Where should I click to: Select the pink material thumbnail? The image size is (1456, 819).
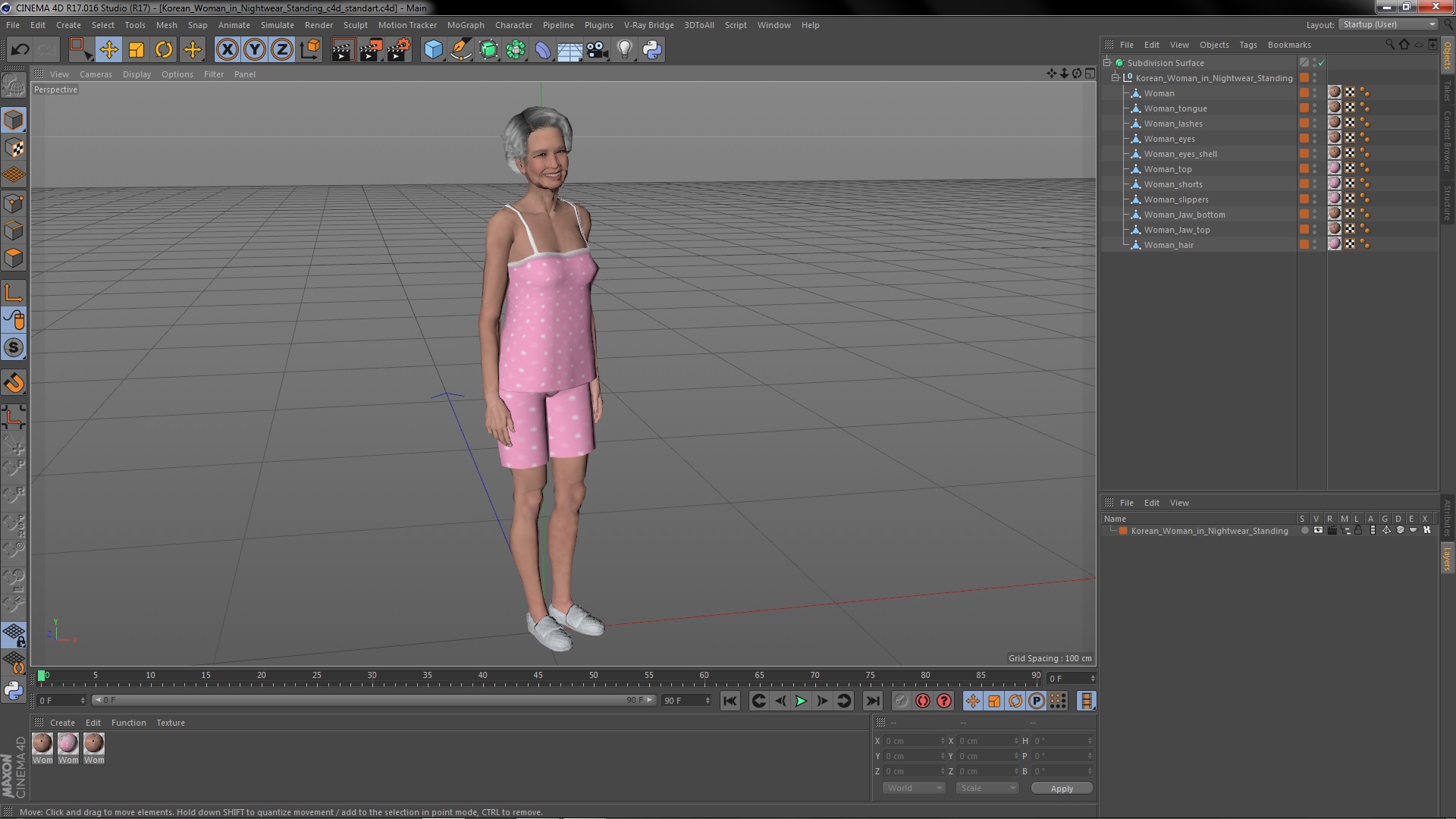click(x=68, y=743)
